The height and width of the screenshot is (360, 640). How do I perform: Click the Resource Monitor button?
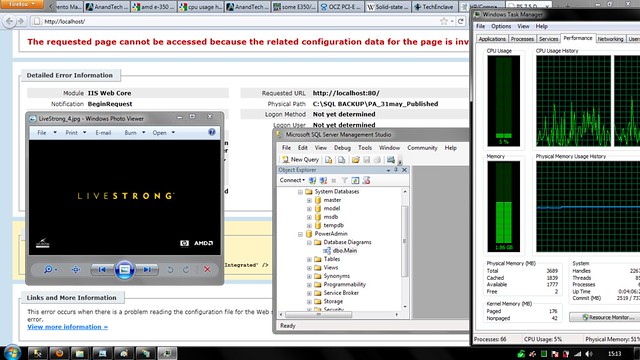point(604,317)
